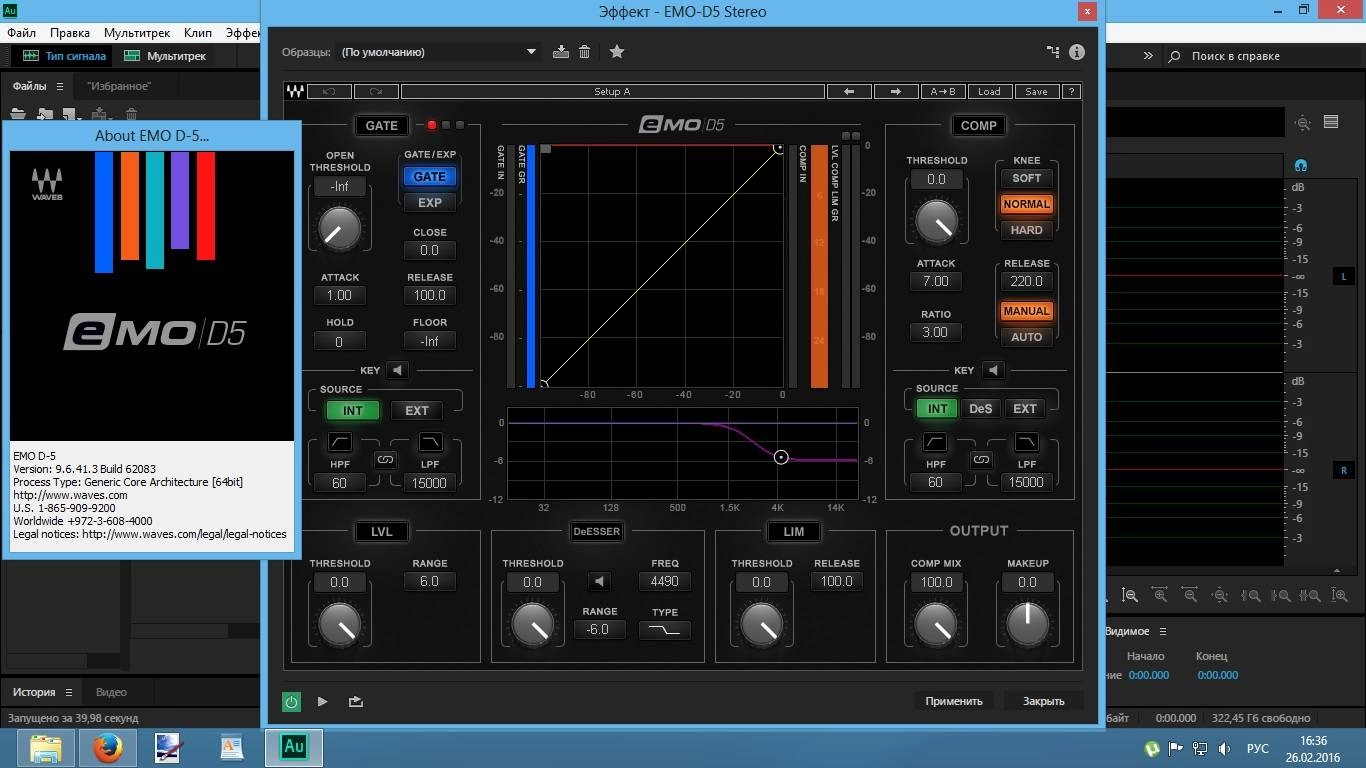Open the Правка menu

point(70,33)
